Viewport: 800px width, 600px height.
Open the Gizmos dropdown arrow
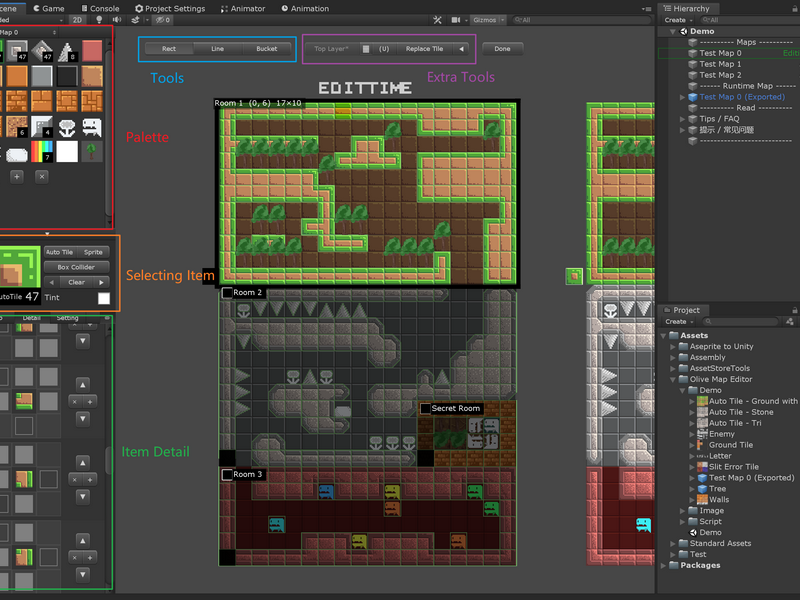point(503,20)
